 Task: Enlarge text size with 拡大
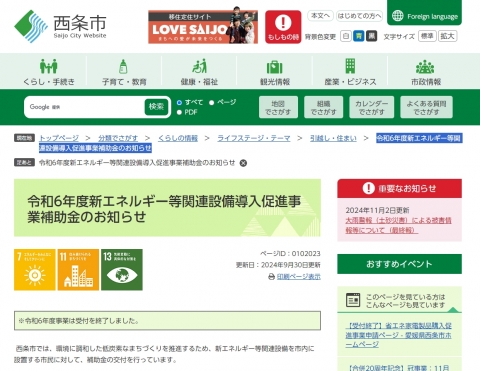tap(447, 36)
